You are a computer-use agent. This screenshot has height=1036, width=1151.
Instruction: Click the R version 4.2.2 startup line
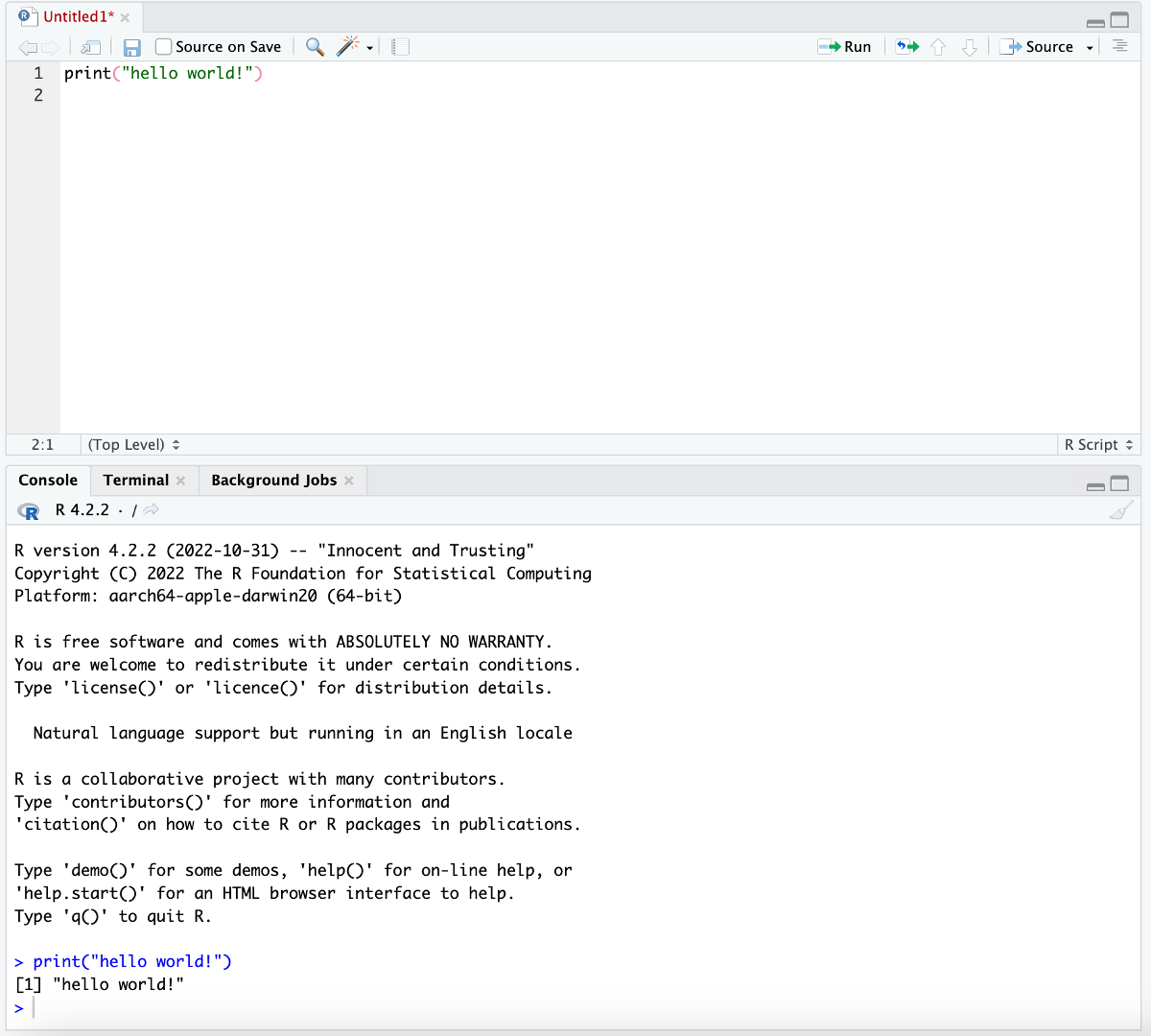point(274,551)
